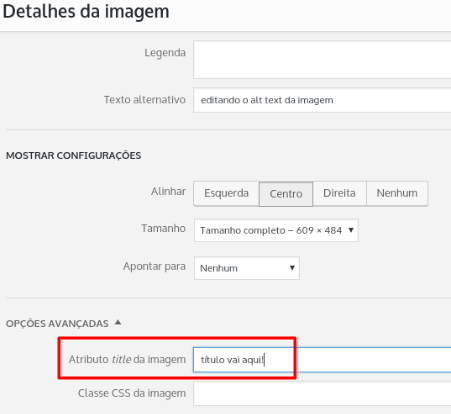The width and height of the screenshot is (451, 414).
Task: Click the Classe CSS da imagem field
Action: pos(322,394)
